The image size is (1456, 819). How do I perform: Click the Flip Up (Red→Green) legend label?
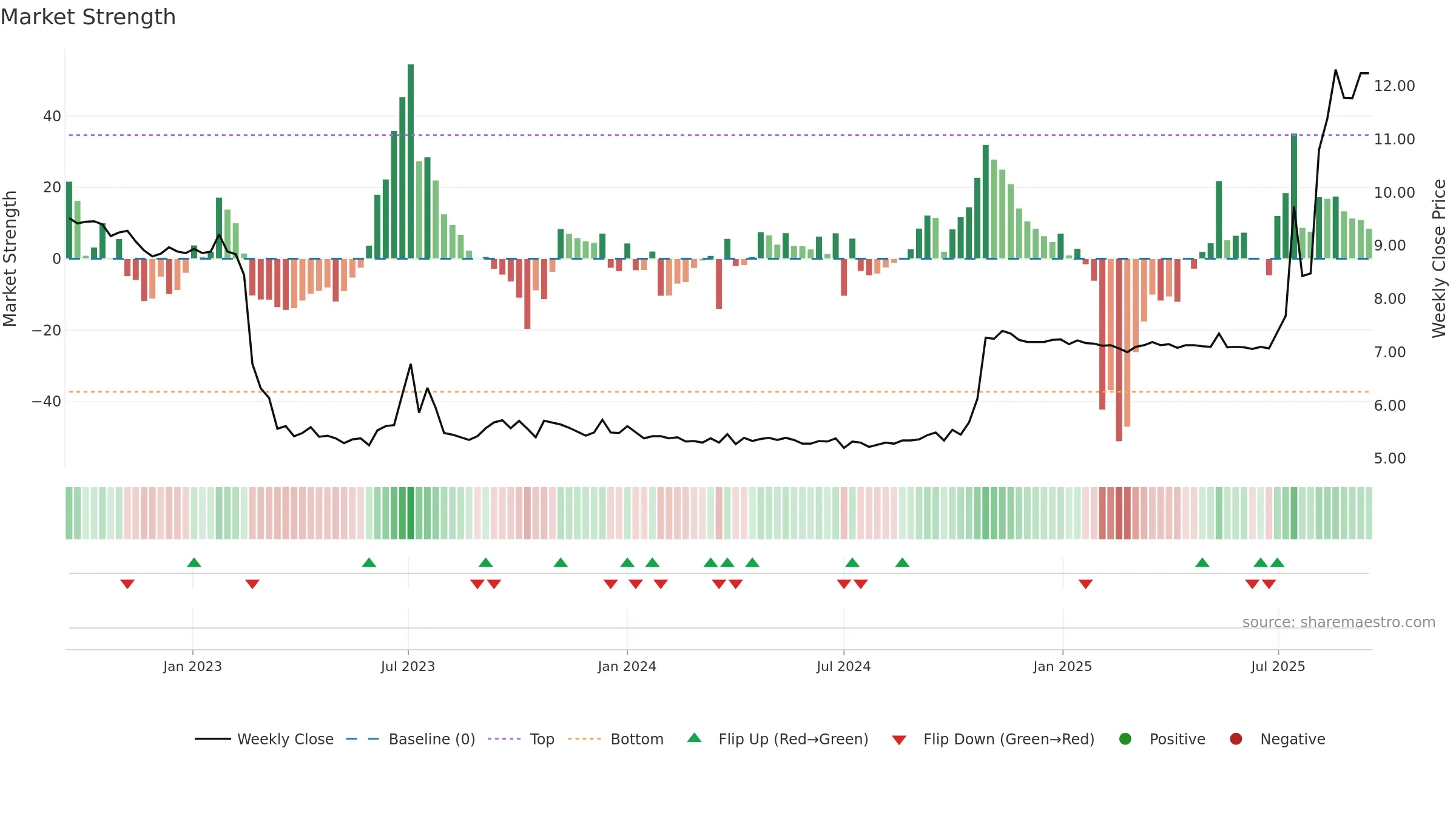click(x=794, y=739)
